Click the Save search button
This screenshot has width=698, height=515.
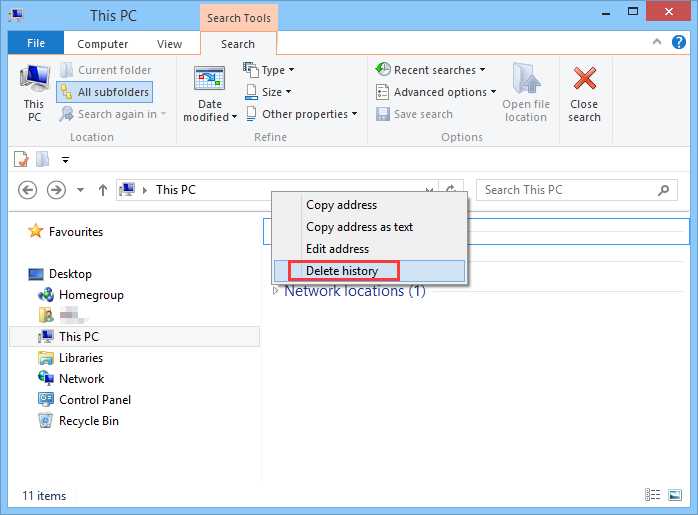[x=414, y=114]
